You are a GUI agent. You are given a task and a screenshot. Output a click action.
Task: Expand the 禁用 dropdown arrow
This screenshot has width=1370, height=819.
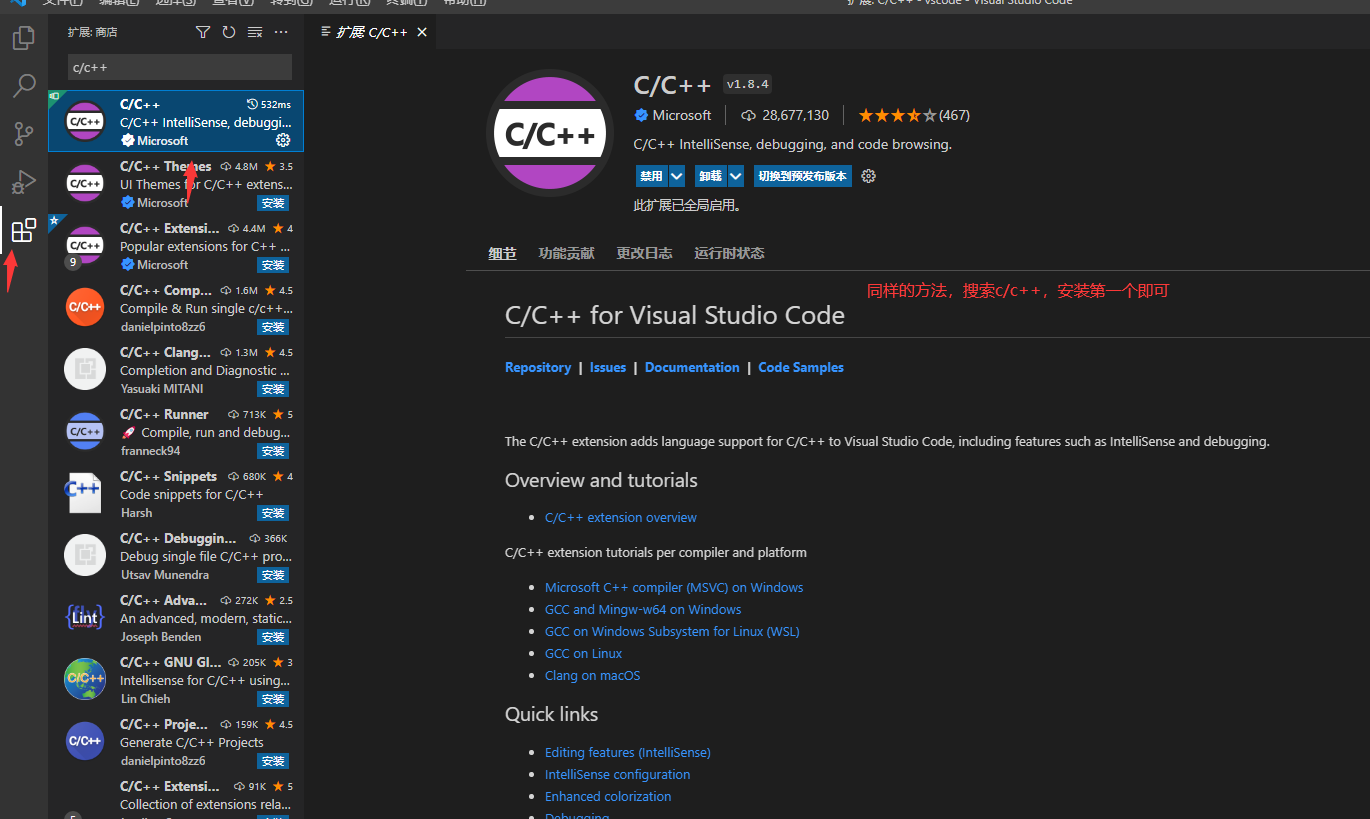(x=677, y=176)
